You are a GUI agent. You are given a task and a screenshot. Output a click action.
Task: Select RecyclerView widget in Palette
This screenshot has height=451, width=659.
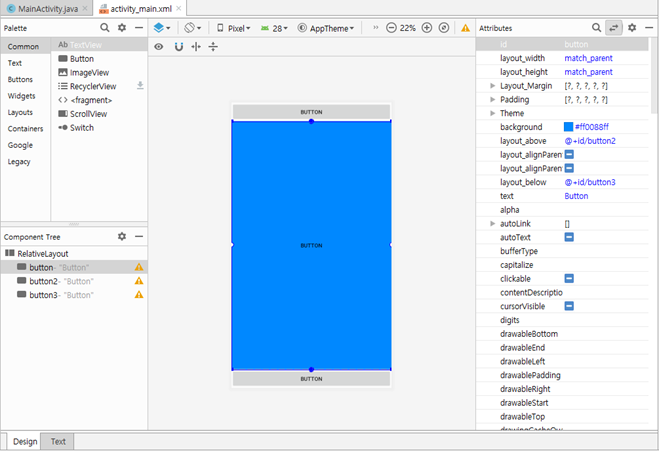(x=93, y=86)
